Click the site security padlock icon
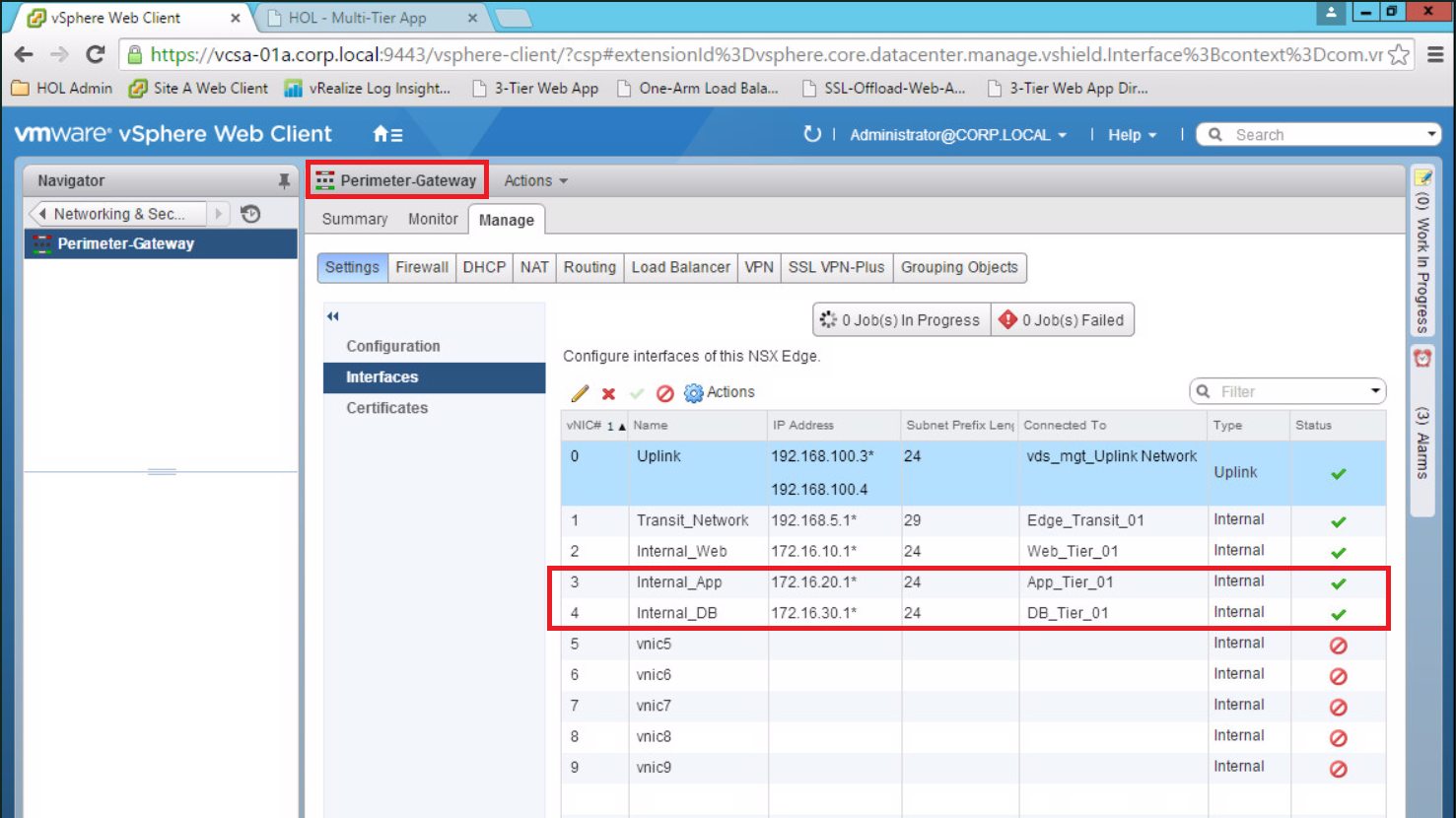1456x818 pixels. coord(135,55)
